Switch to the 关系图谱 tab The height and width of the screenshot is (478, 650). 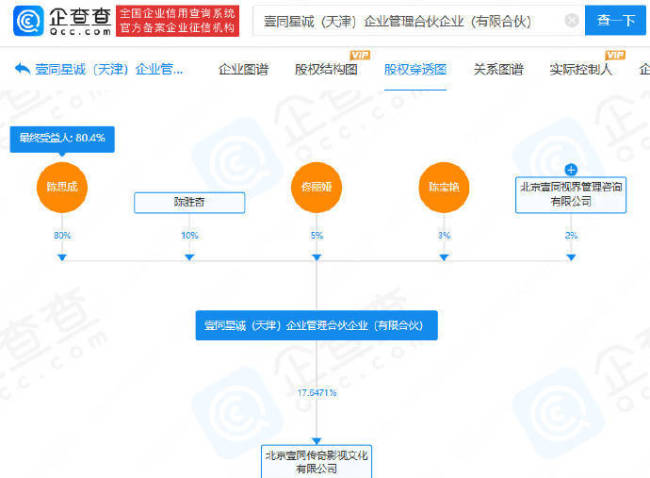pos(498,69)
